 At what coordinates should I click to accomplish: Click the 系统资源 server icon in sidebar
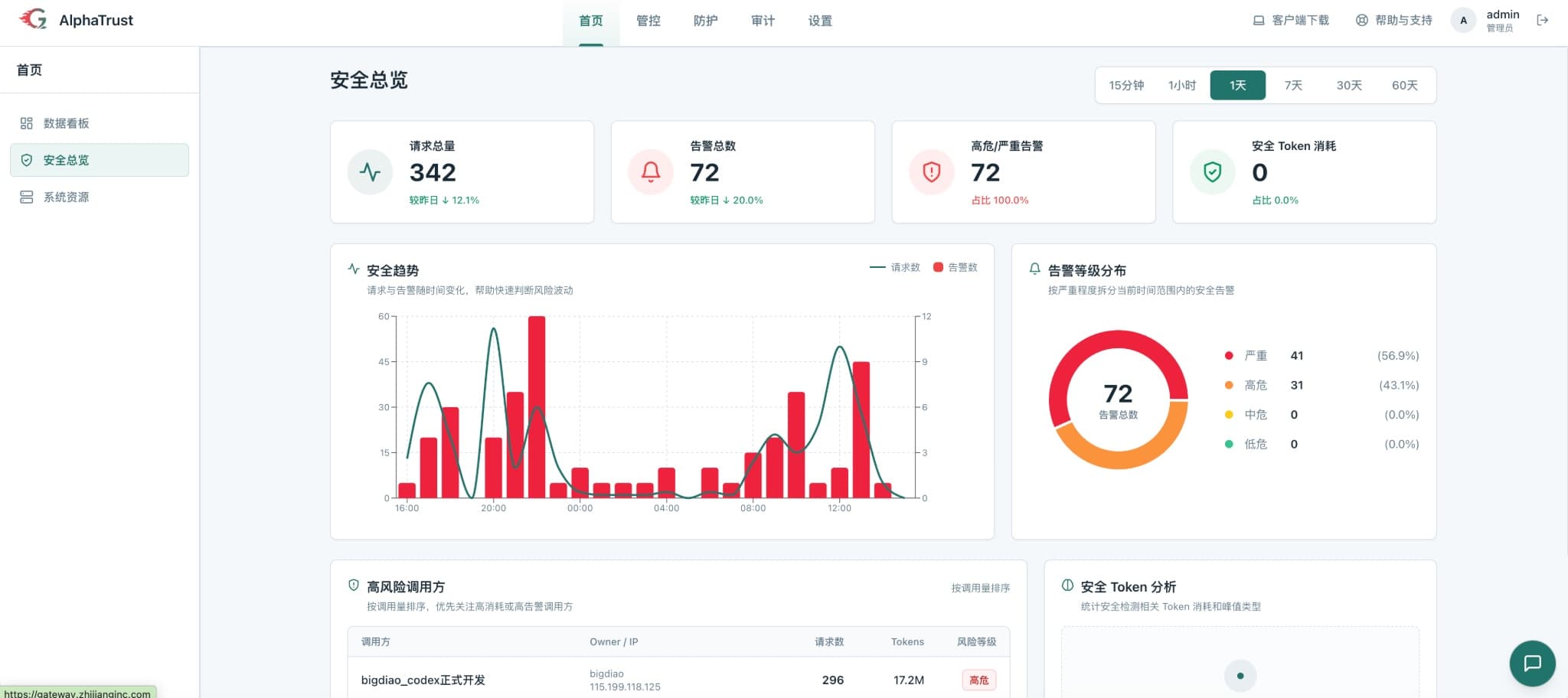tap(27, 197)
